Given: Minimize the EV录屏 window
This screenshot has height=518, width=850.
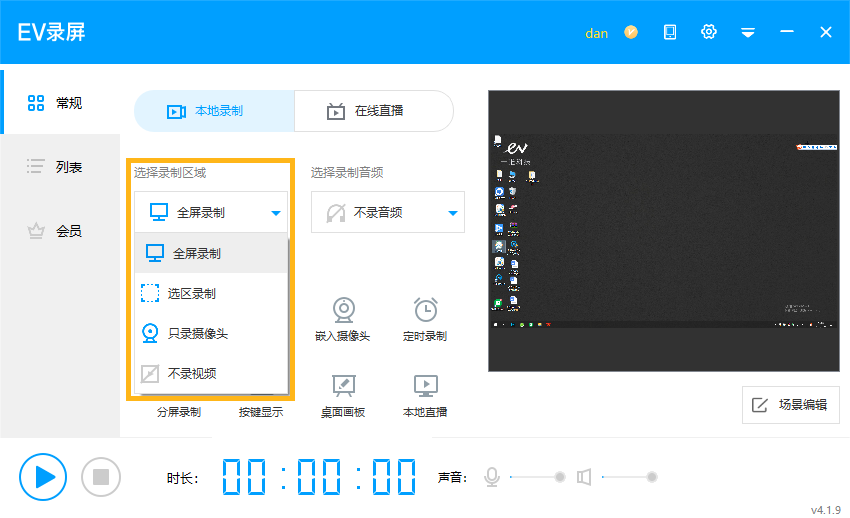Looking at the screenshot, I should (x=787, y=32).
